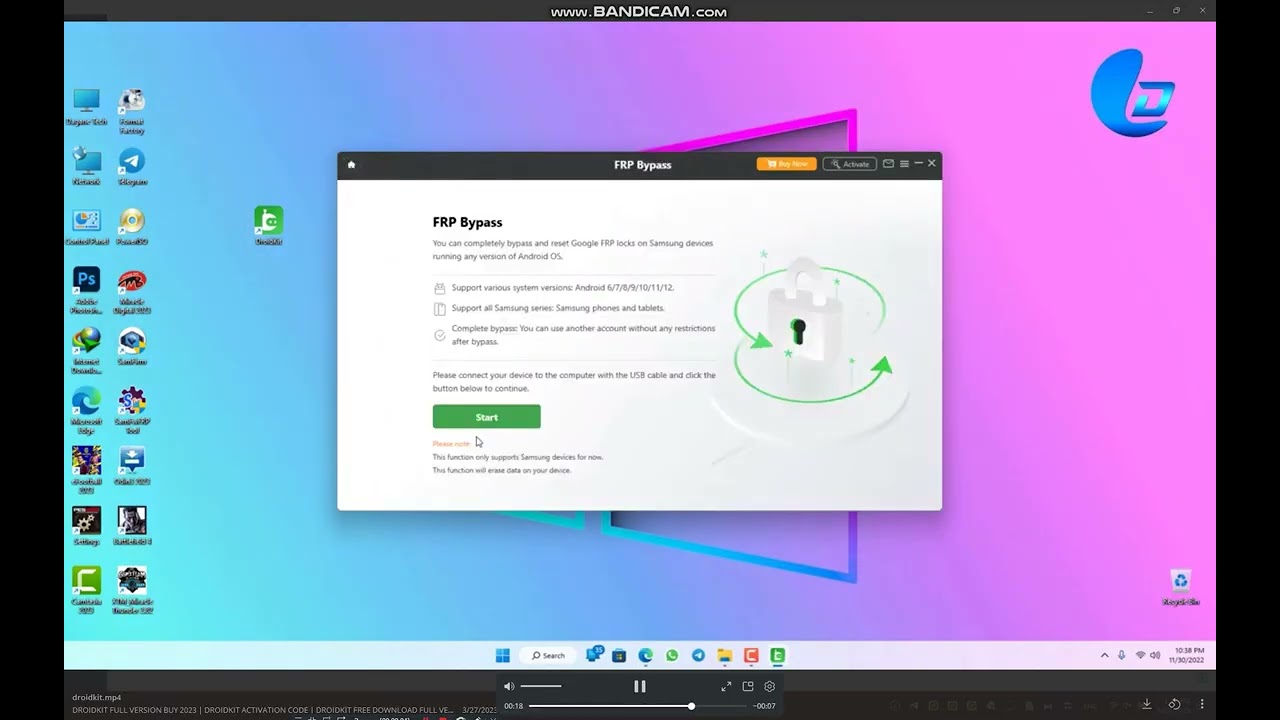The image size is (1280, 720).
Task: Open the Battlefield 4 desktop shortcut
Action: click(x=132, y=526)
